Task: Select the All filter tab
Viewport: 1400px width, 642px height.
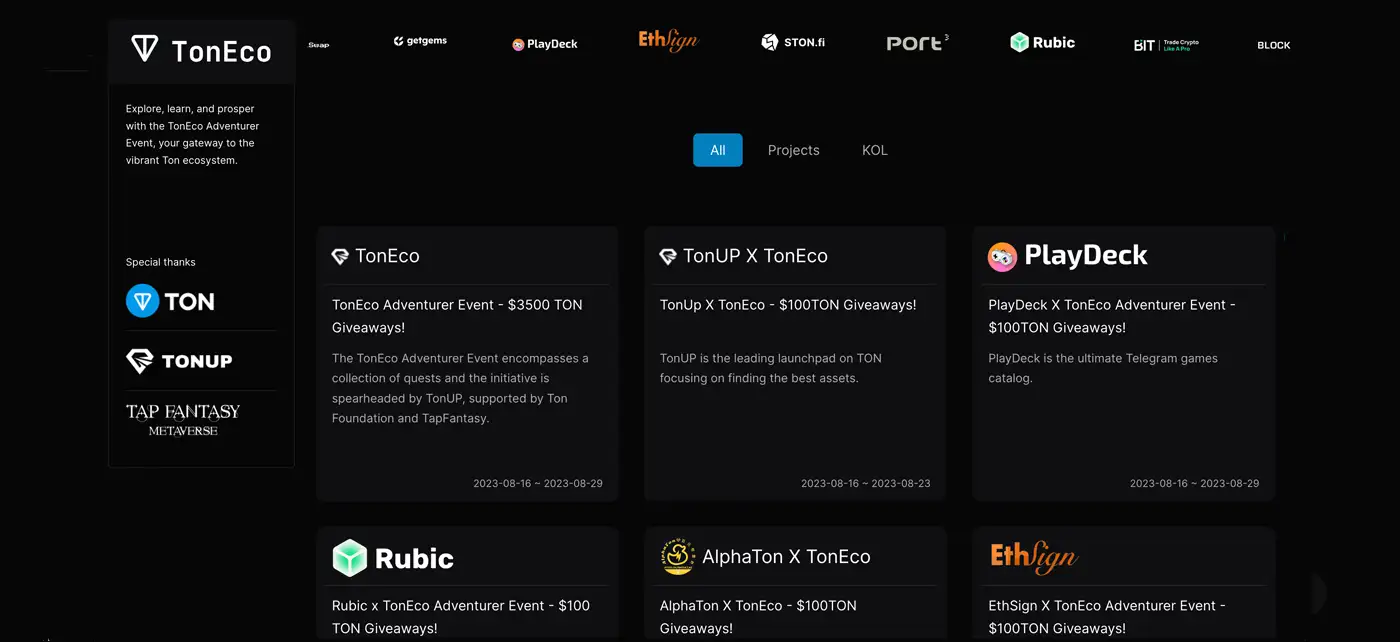Action: (x=717, y=150)
